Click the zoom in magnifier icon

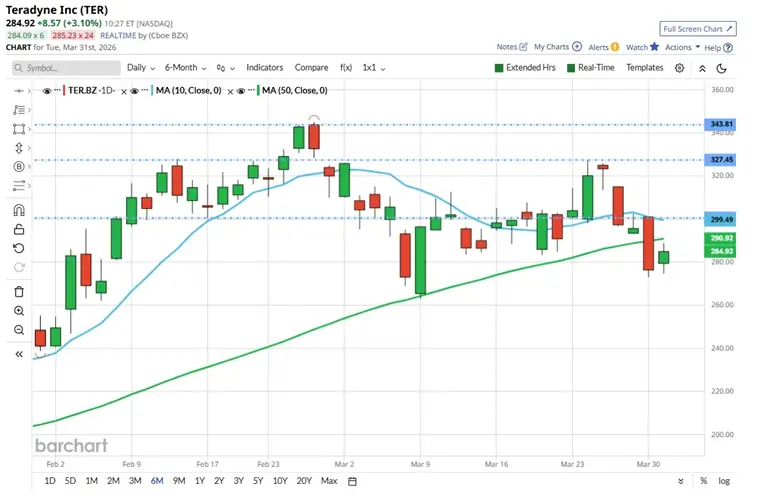18,311
